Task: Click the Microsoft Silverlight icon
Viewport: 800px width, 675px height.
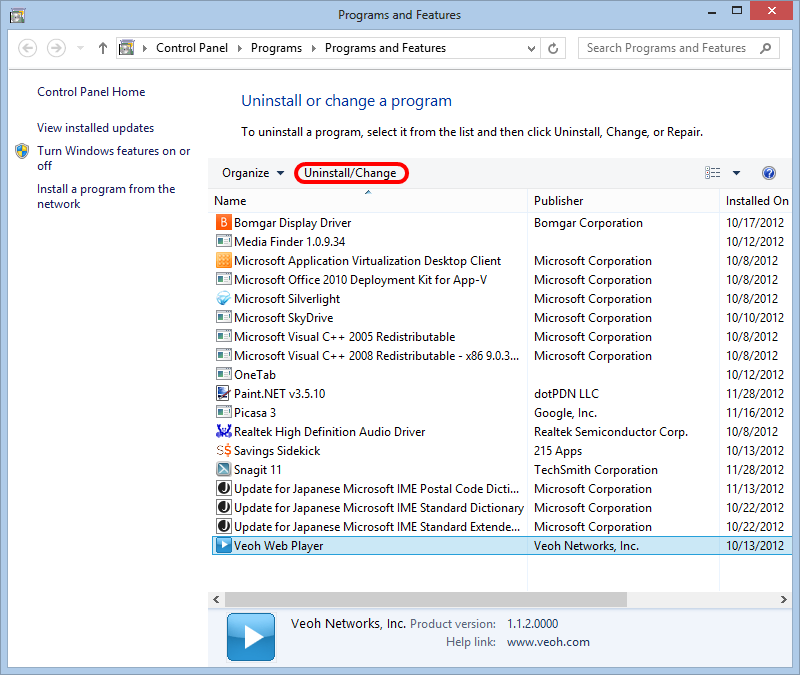Action: [x=223, y=298]
